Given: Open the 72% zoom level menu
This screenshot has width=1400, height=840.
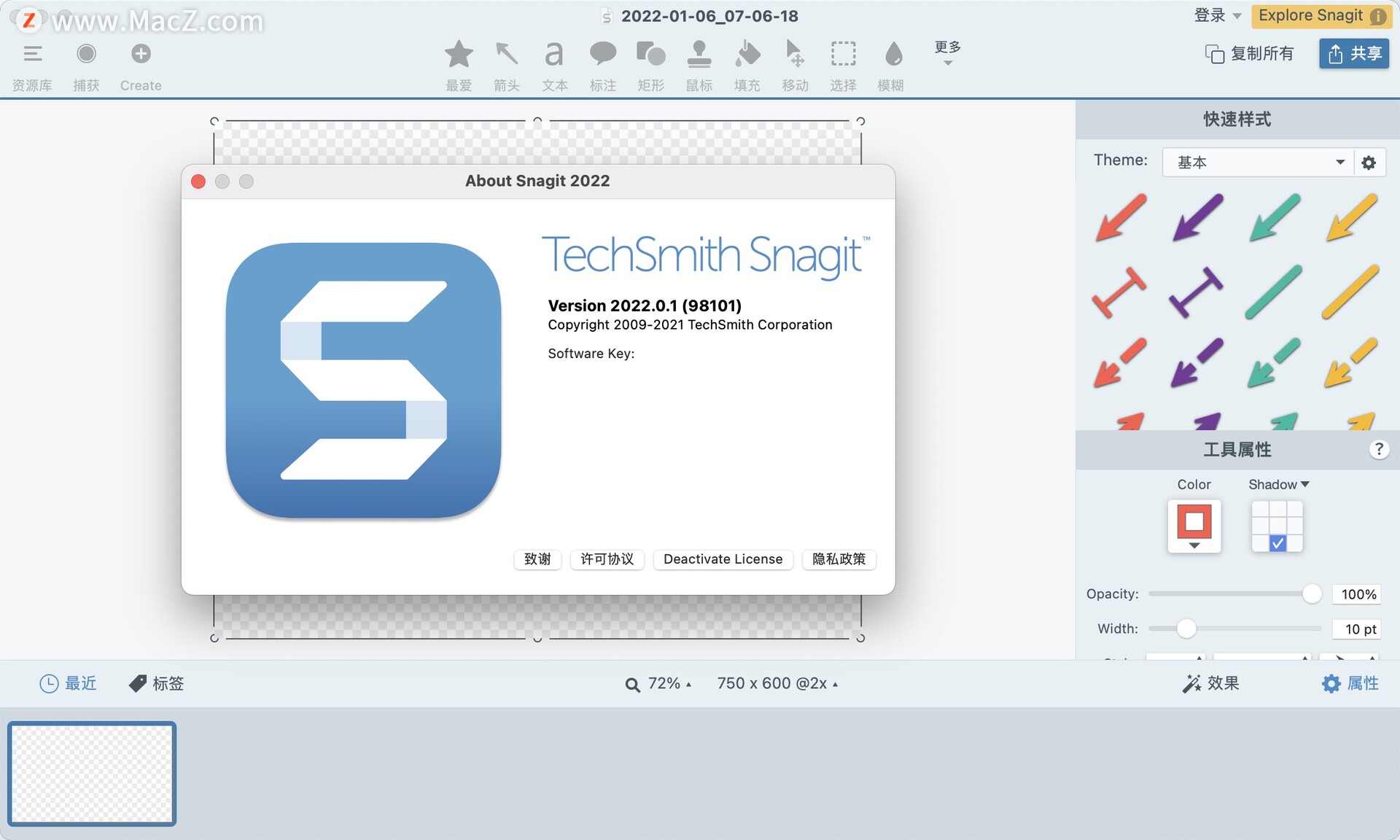Looking at the screenshot, I should 658,684.
